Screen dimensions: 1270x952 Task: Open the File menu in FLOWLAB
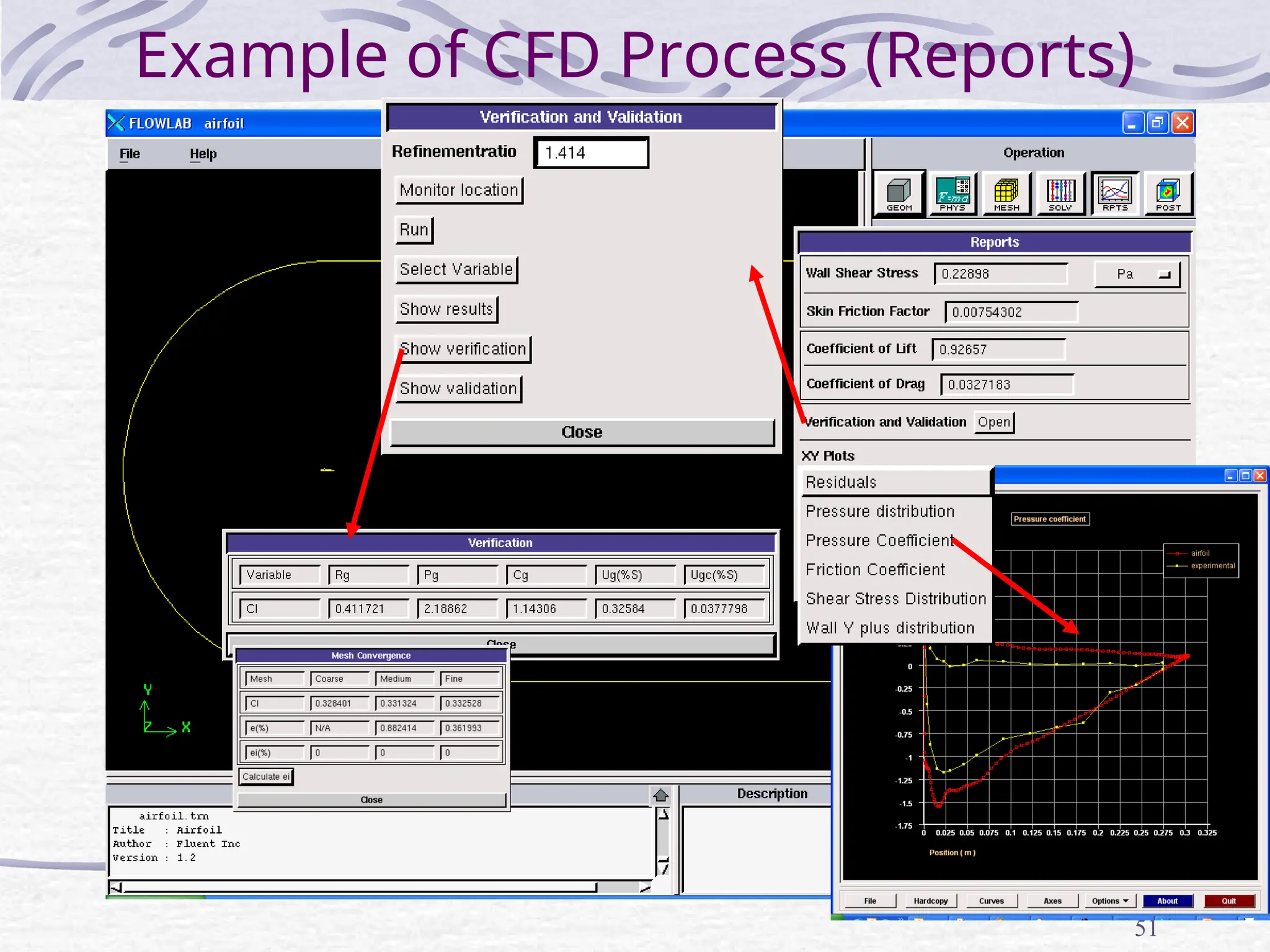[x=130, y=154]
